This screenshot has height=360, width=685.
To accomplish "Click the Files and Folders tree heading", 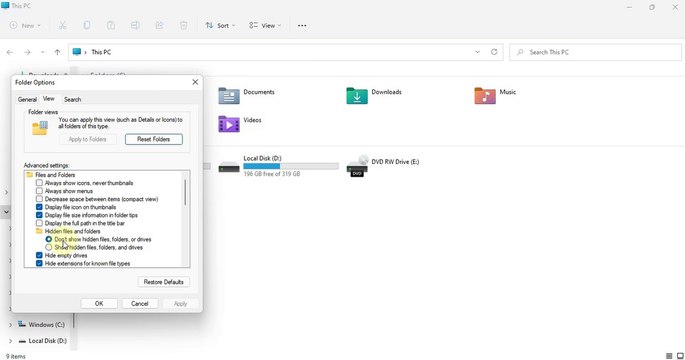I will pyautogui.click(x=55, y=175).
